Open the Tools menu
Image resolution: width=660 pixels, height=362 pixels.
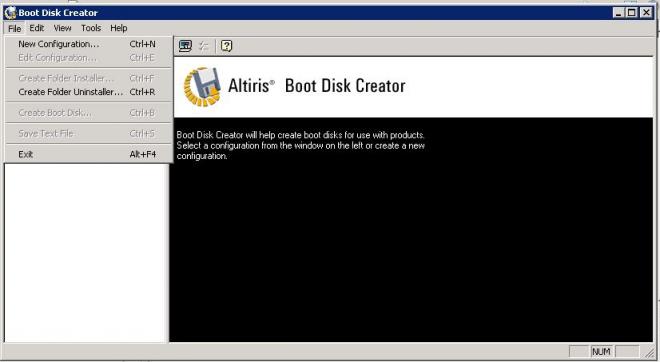coord(91,28)
